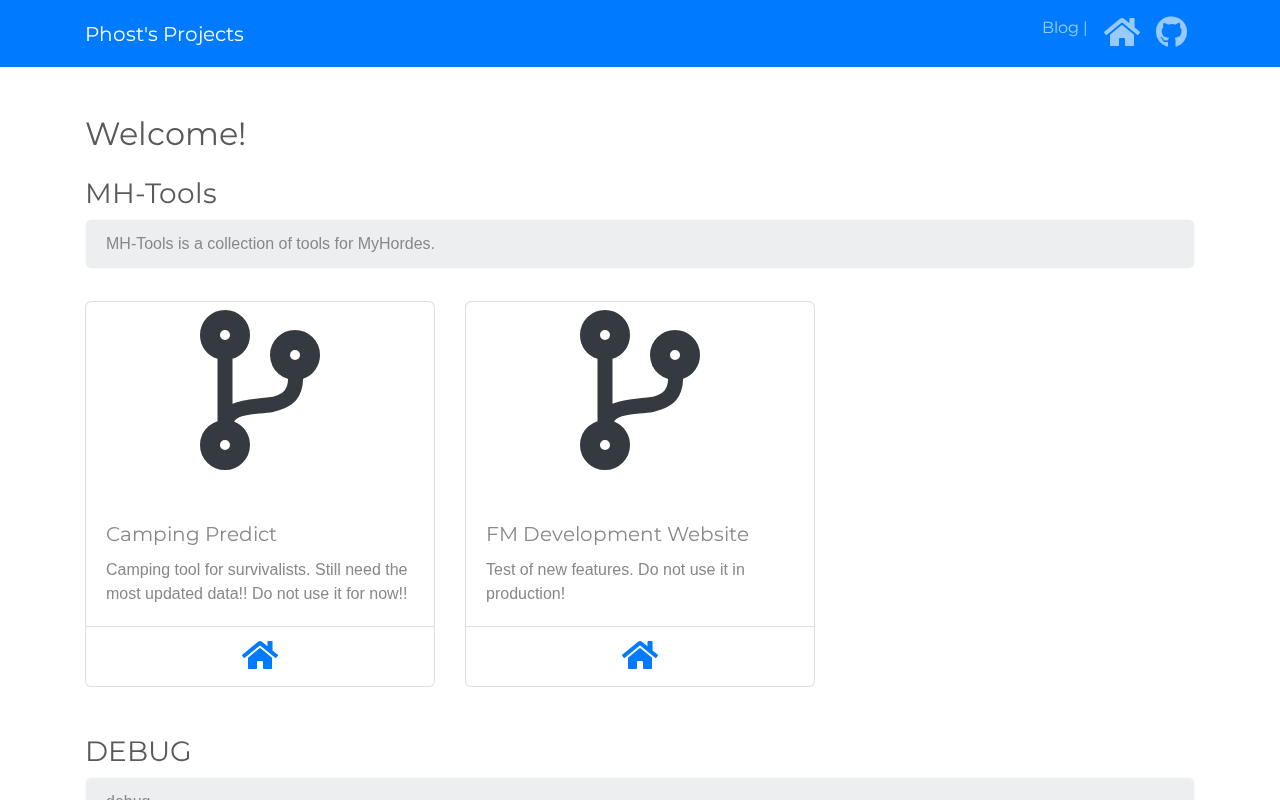Image resolution: width=1280 pixels, height=800 pixels.
Task: Open the GitHub icon in the navbar
Action: pyautogui.click(x=1171, y=32)
